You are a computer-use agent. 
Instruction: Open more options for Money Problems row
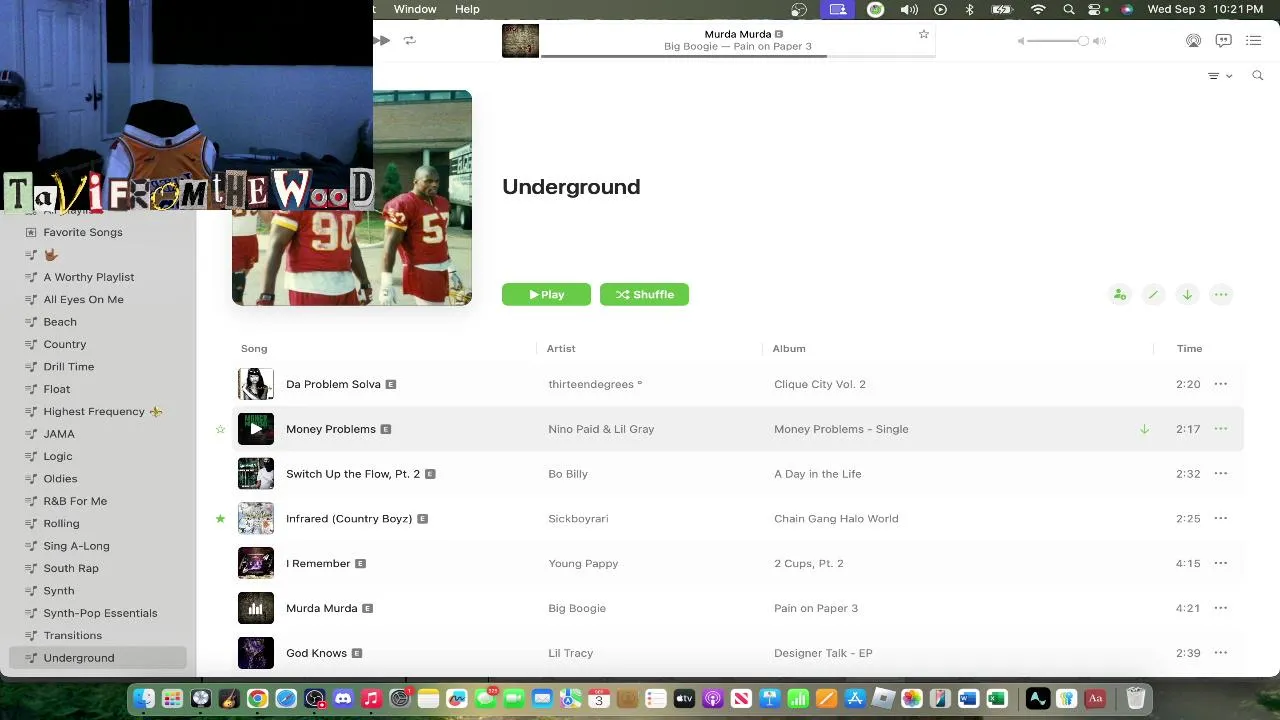(1220, 429)
